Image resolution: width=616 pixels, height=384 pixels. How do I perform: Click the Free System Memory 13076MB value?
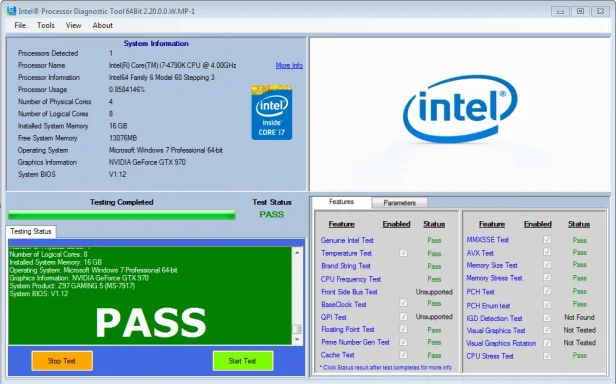click(123, 138)
